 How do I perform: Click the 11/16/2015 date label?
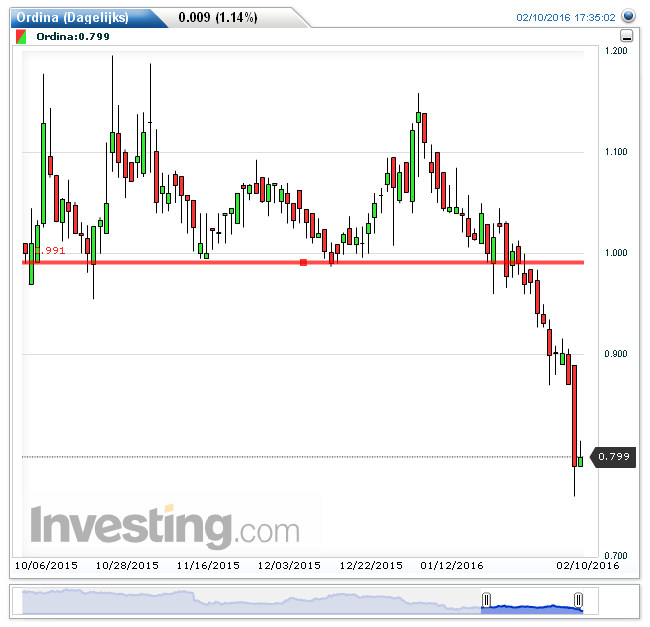[x=208, y=566]
